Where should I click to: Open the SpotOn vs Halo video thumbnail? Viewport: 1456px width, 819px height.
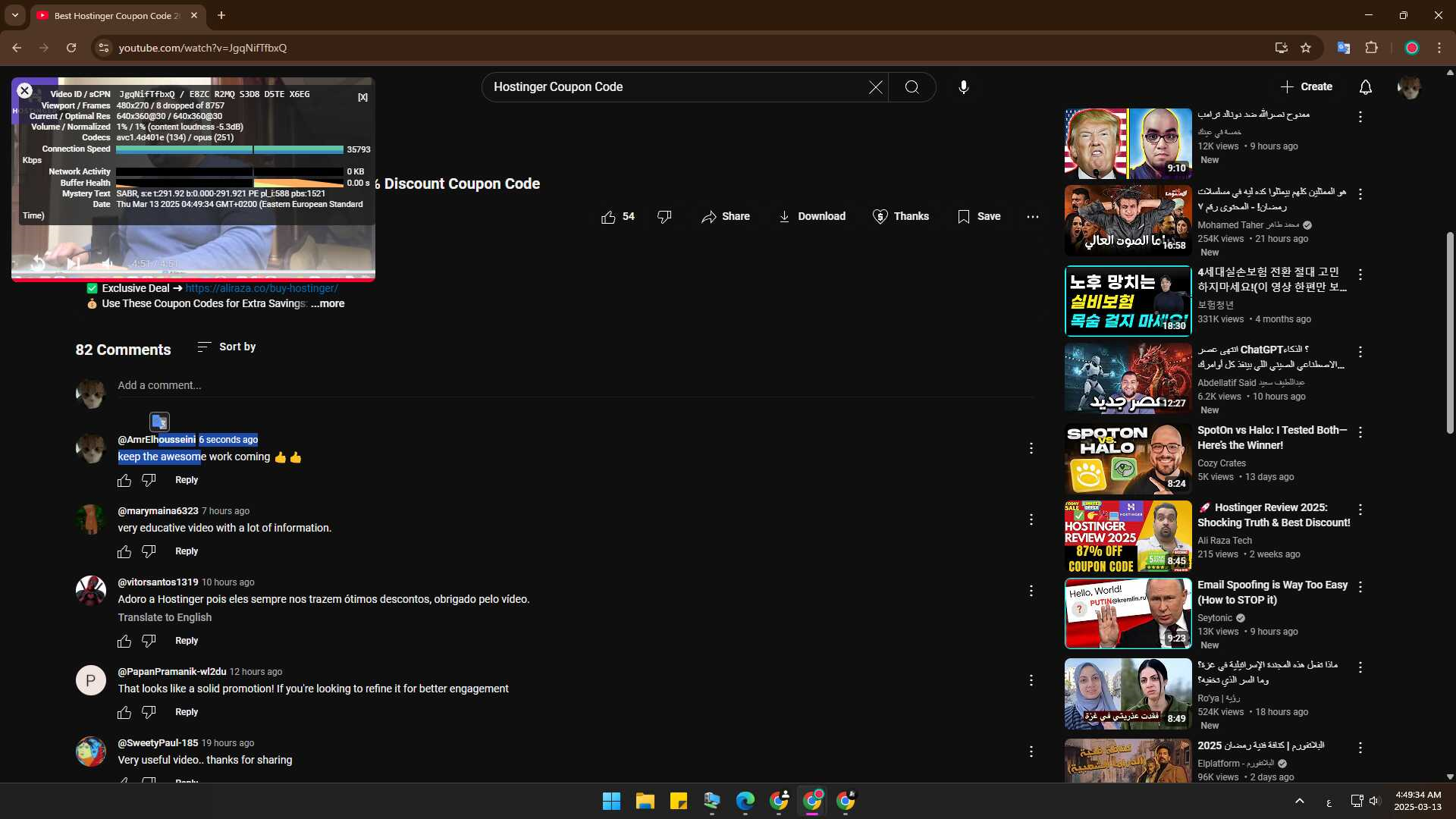click(1128, 459)
